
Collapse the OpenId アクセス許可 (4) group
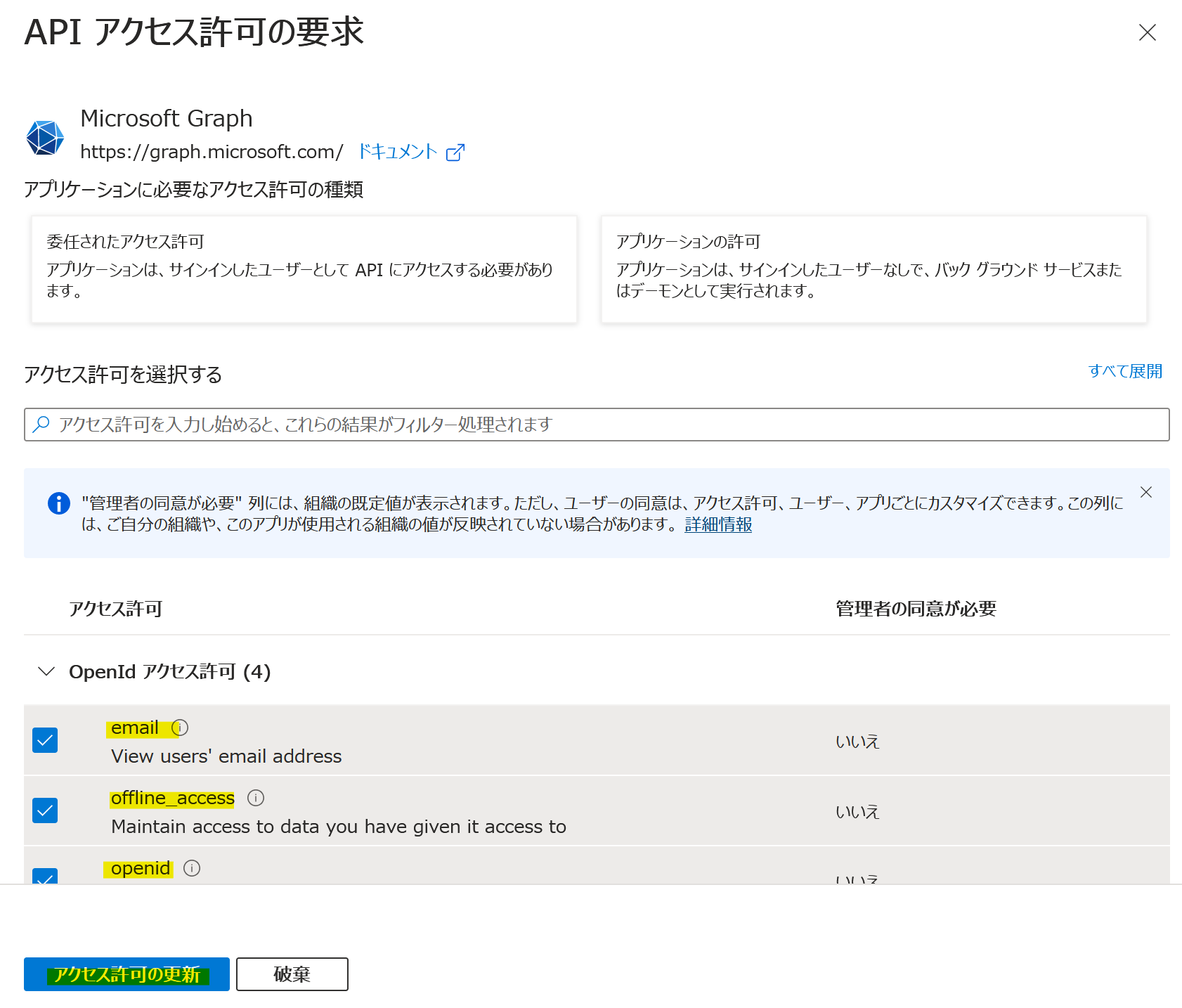coord(46,671)
